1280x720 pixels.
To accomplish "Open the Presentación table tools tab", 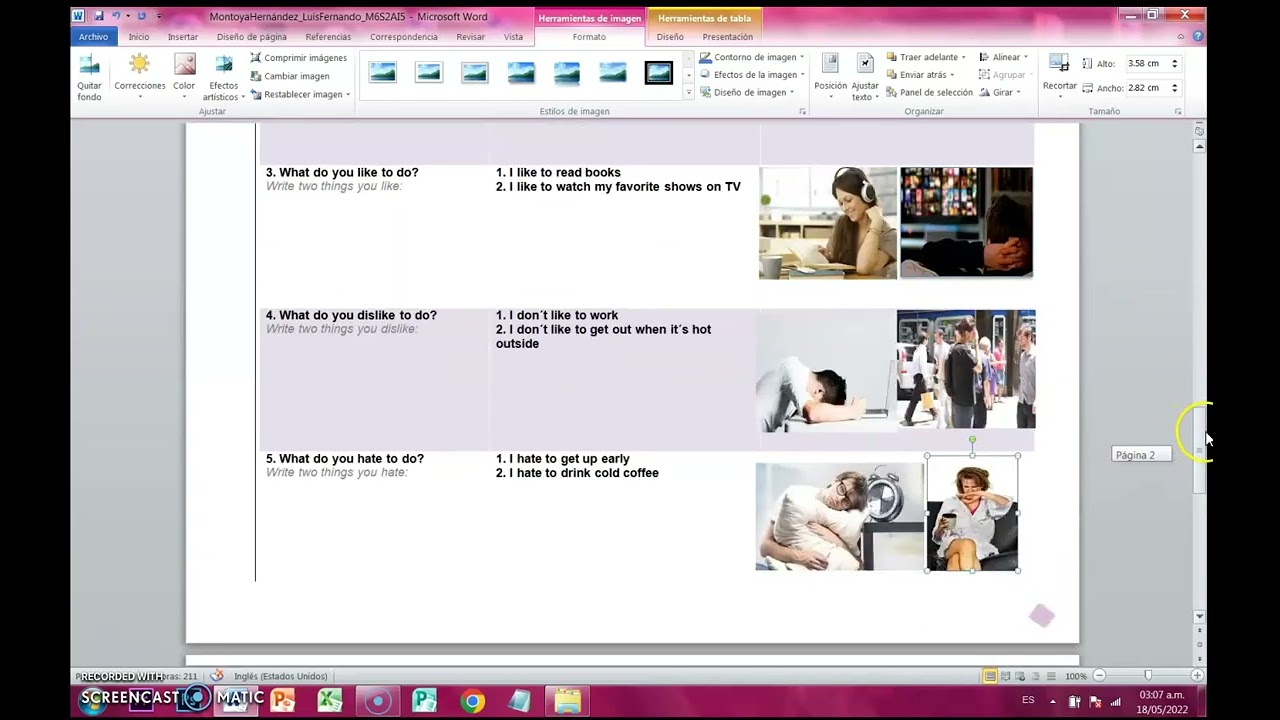I will tap(727, 37).
